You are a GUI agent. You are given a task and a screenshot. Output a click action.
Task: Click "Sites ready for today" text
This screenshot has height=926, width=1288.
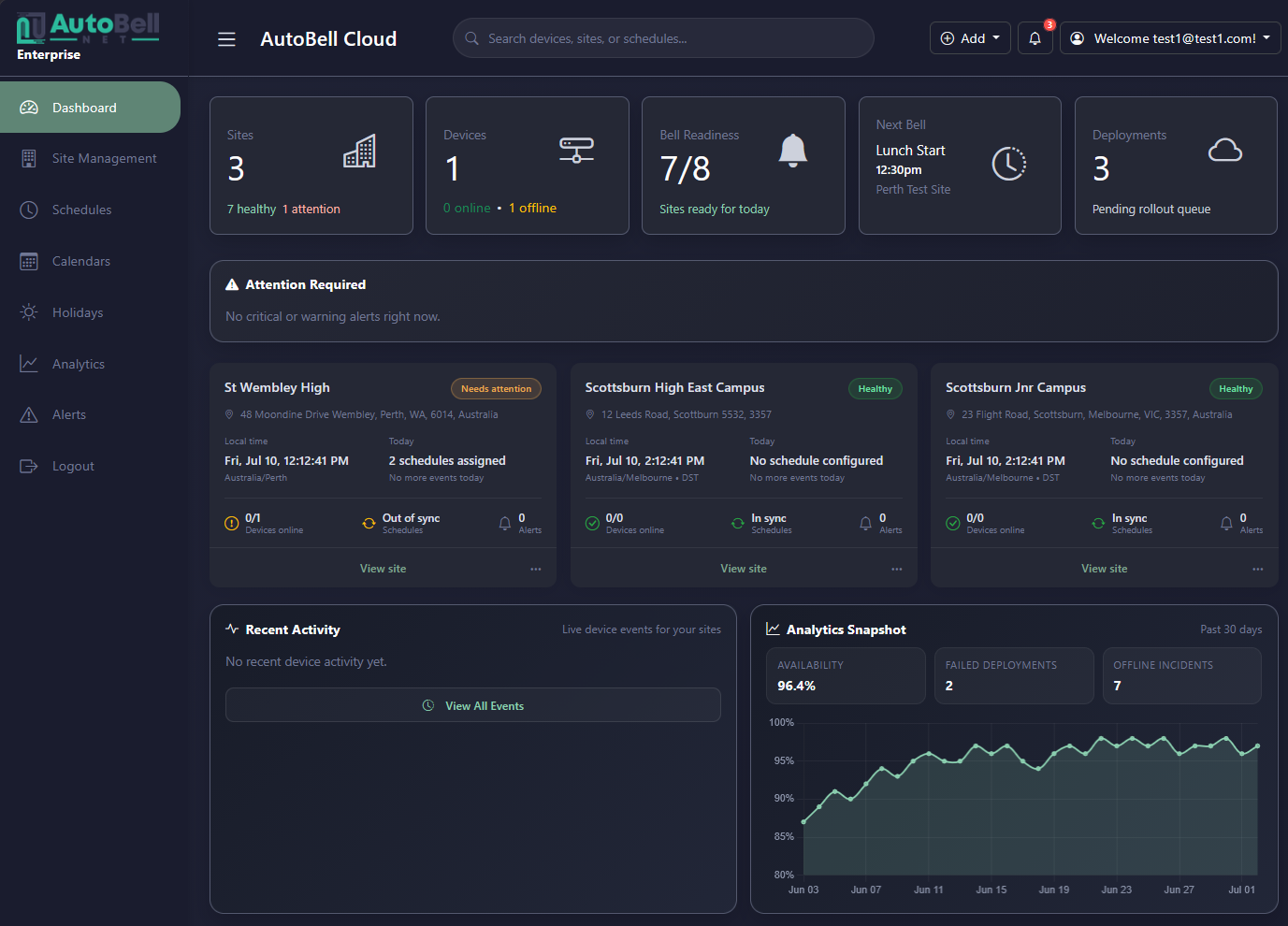(715, 209)
